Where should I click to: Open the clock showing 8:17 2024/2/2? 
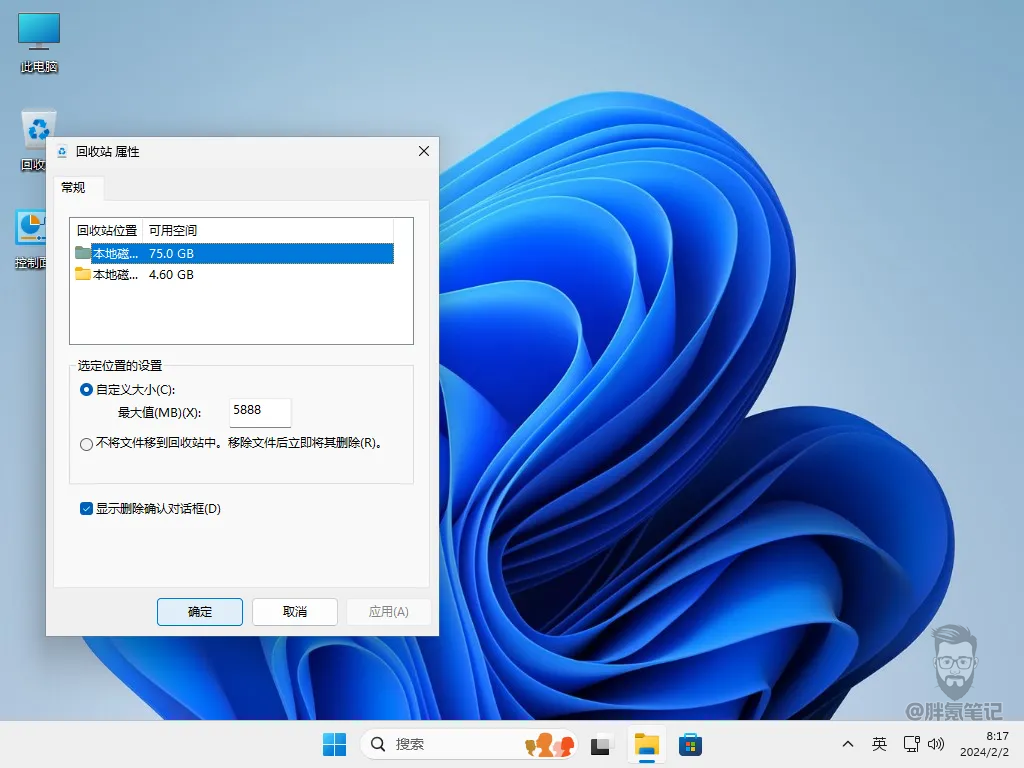tap(985, 744)
